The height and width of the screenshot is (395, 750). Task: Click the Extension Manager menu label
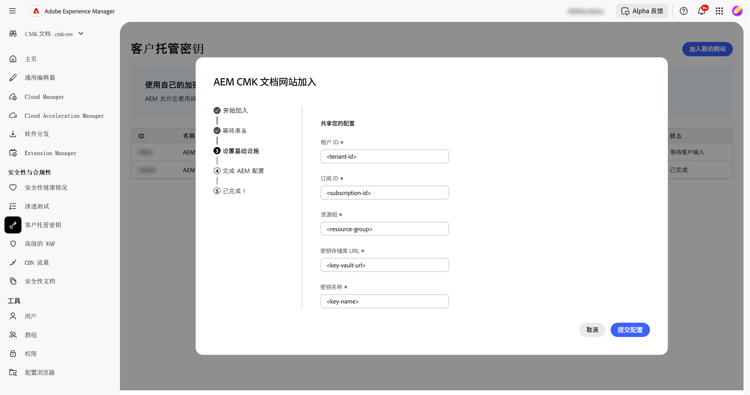point(50,153)
